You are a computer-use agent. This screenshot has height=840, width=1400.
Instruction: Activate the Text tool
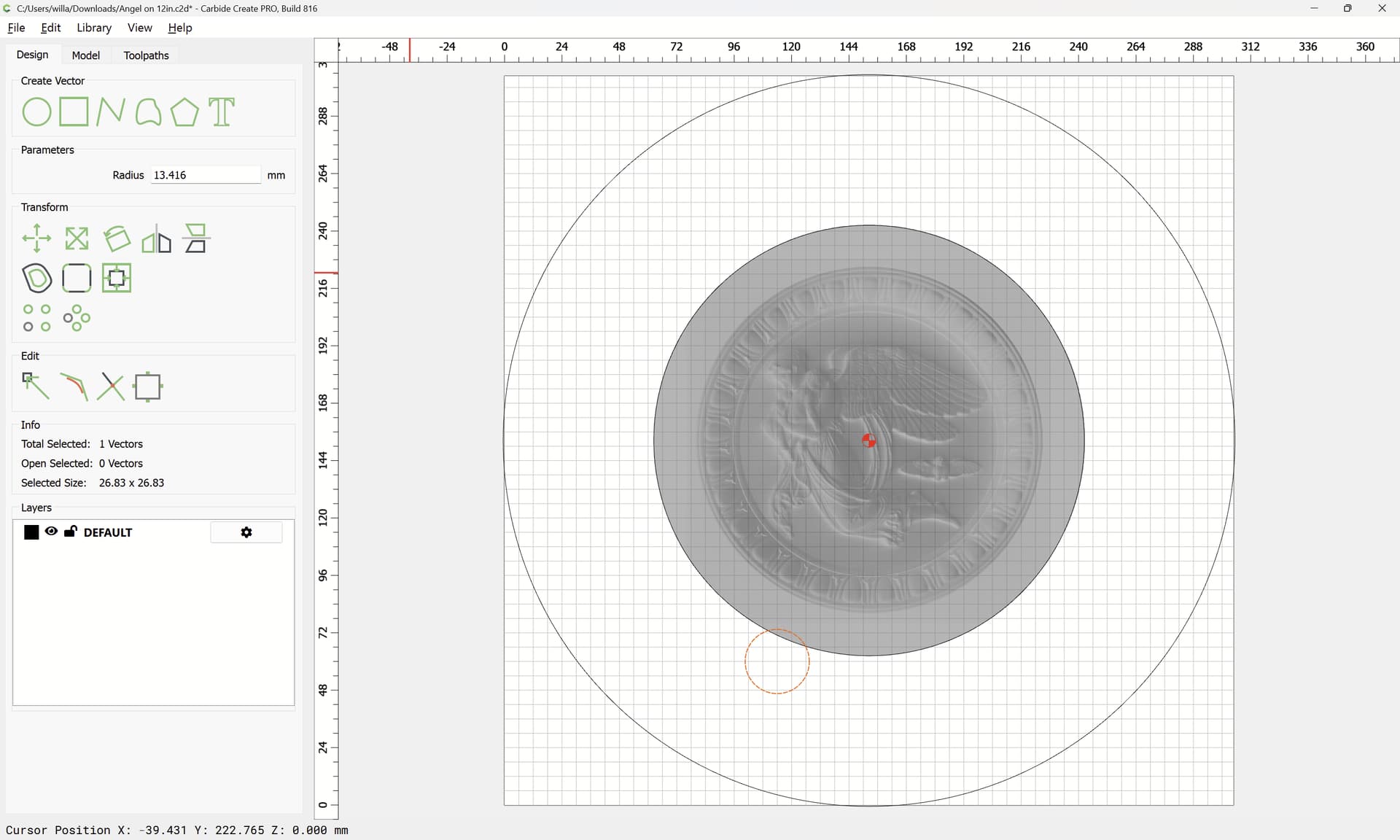(222, 112)
